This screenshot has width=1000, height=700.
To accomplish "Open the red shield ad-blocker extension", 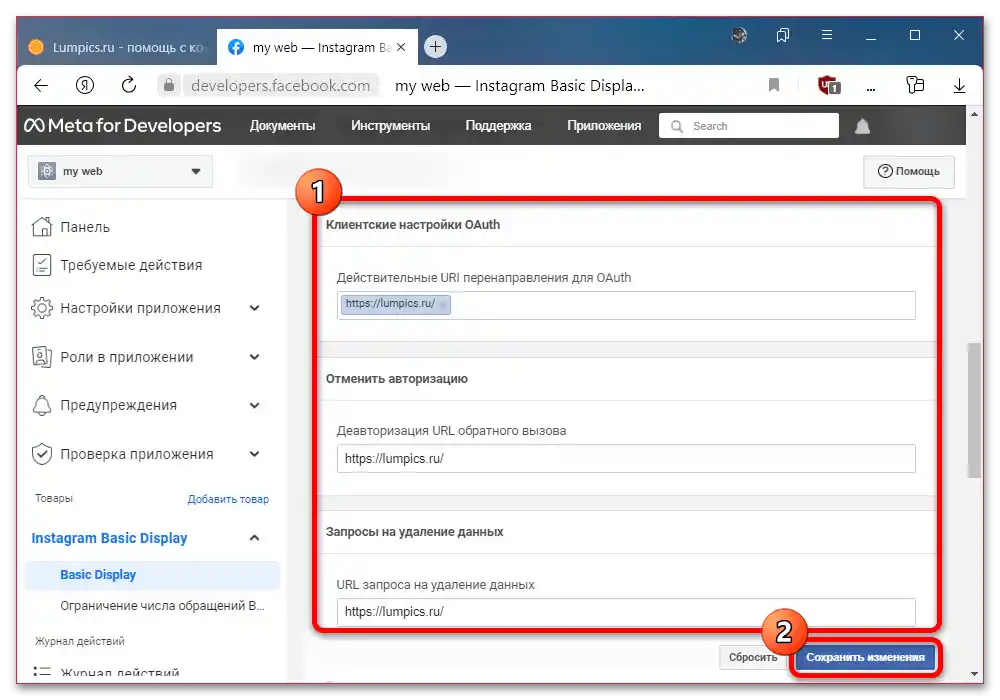I will [828, 85].
